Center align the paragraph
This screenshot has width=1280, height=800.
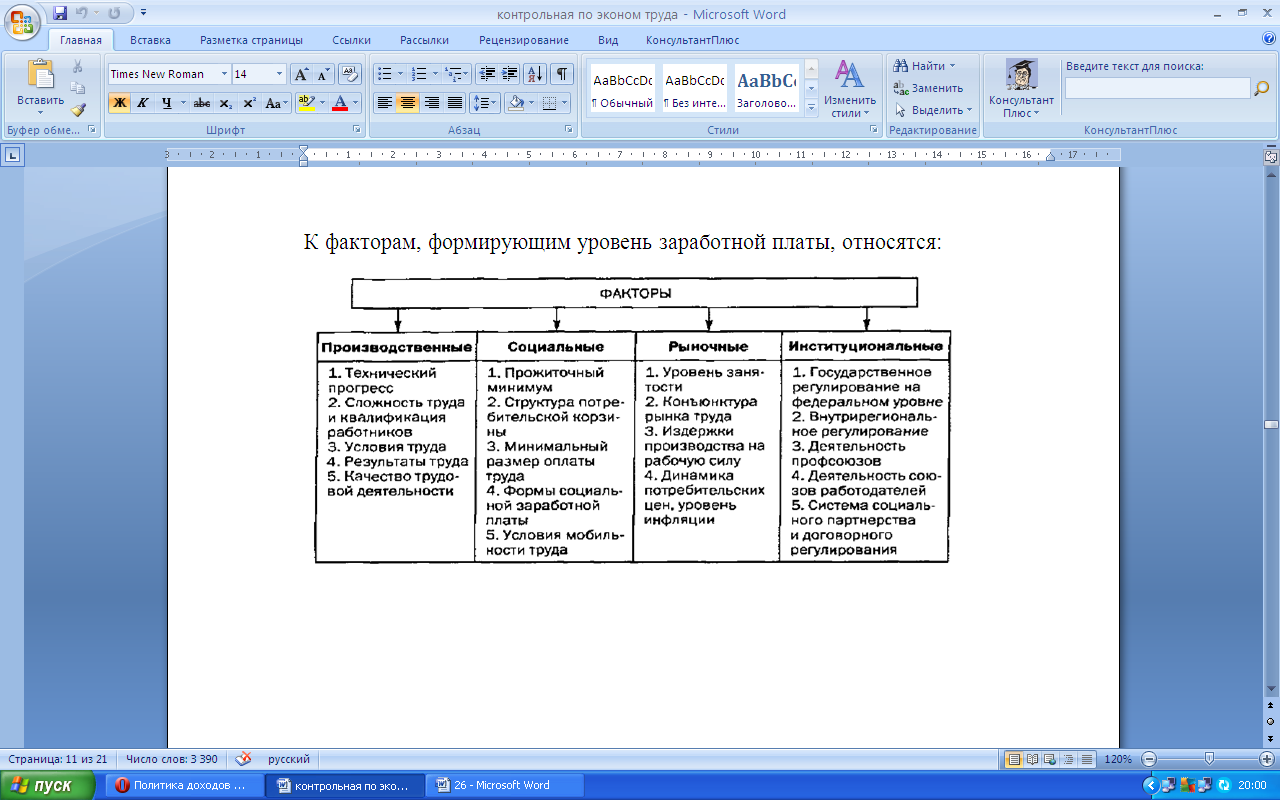tap(407, 103)
